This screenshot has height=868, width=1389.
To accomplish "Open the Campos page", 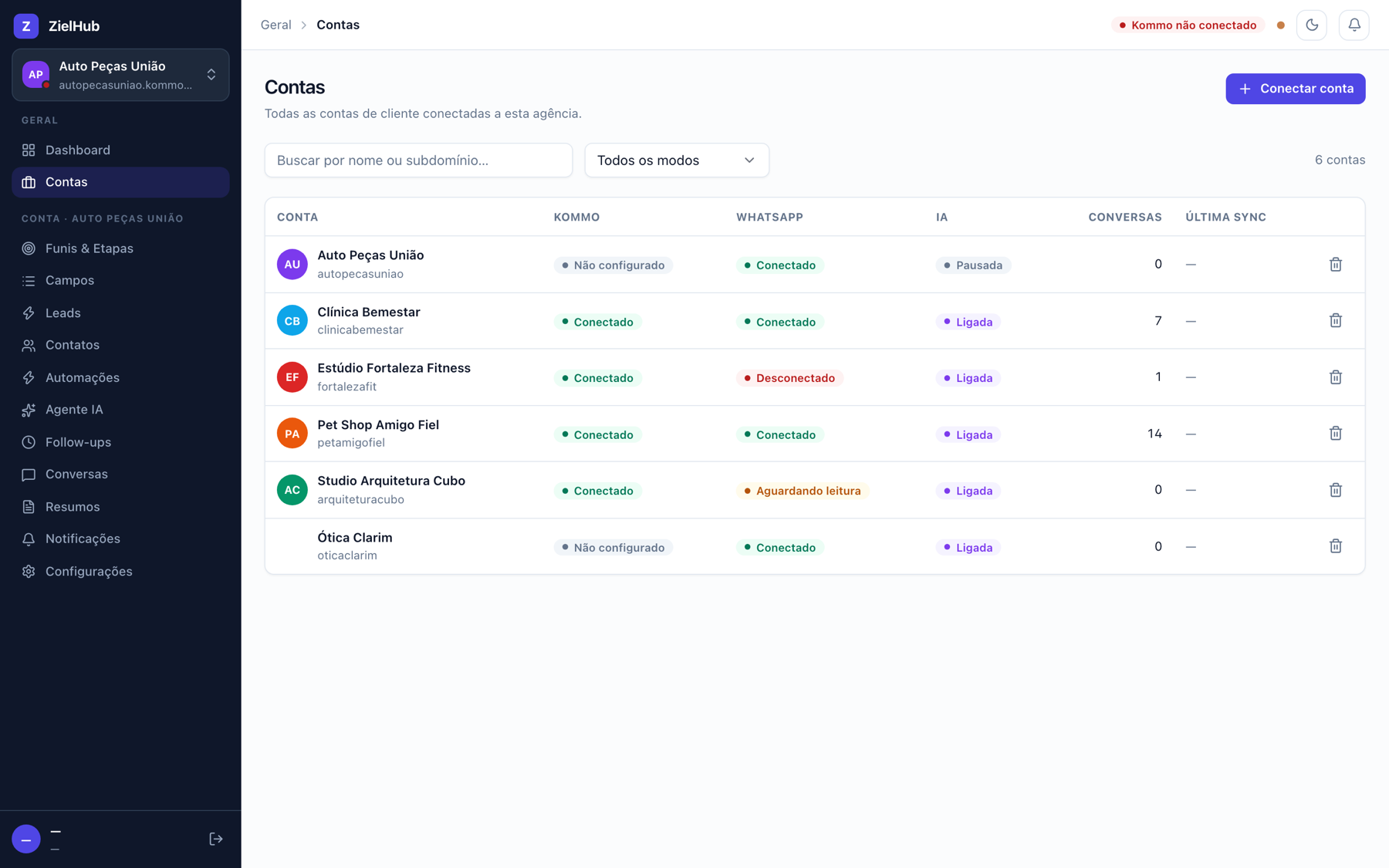I will tap(120, 280).
